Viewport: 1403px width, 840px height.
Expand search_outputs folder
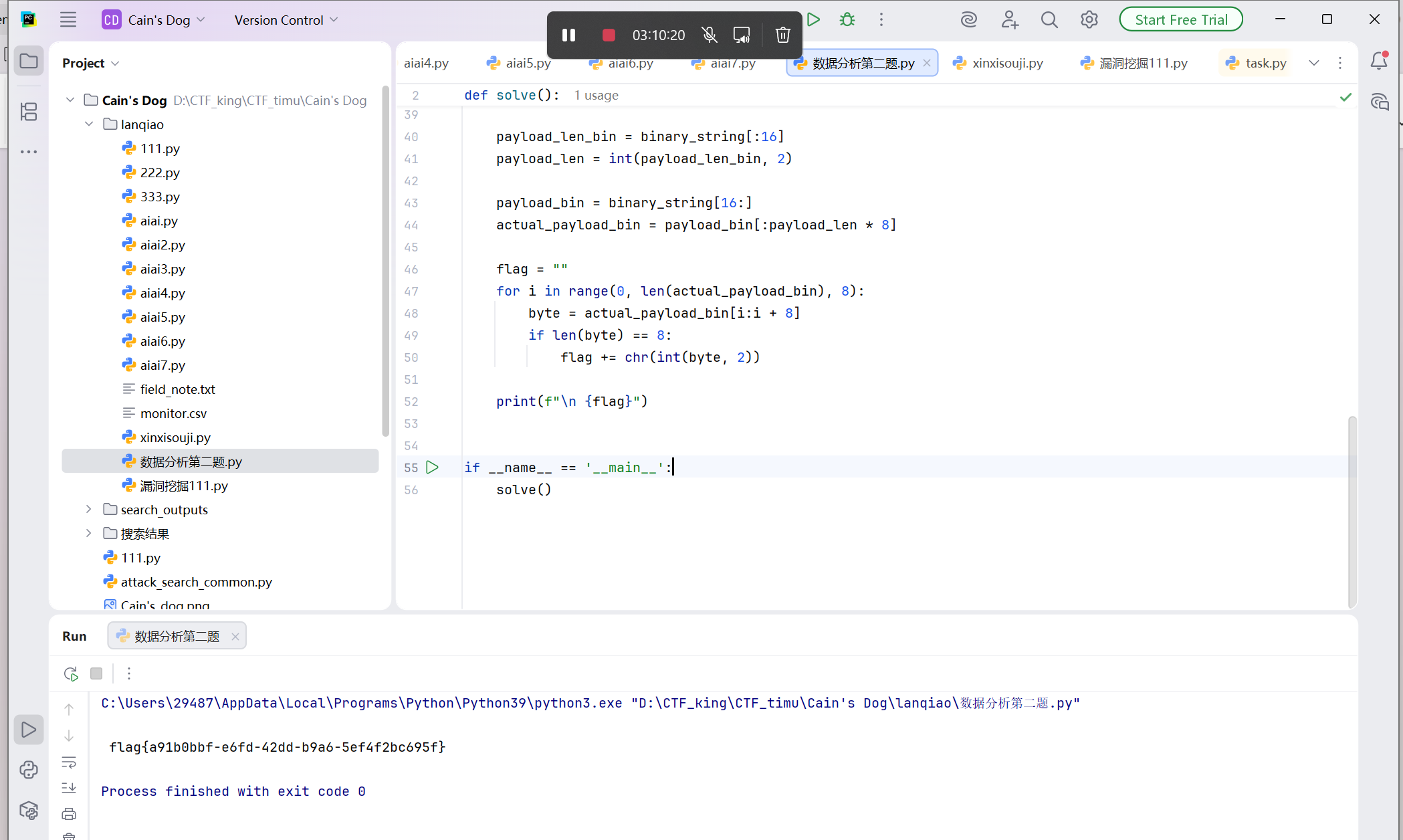89,509
